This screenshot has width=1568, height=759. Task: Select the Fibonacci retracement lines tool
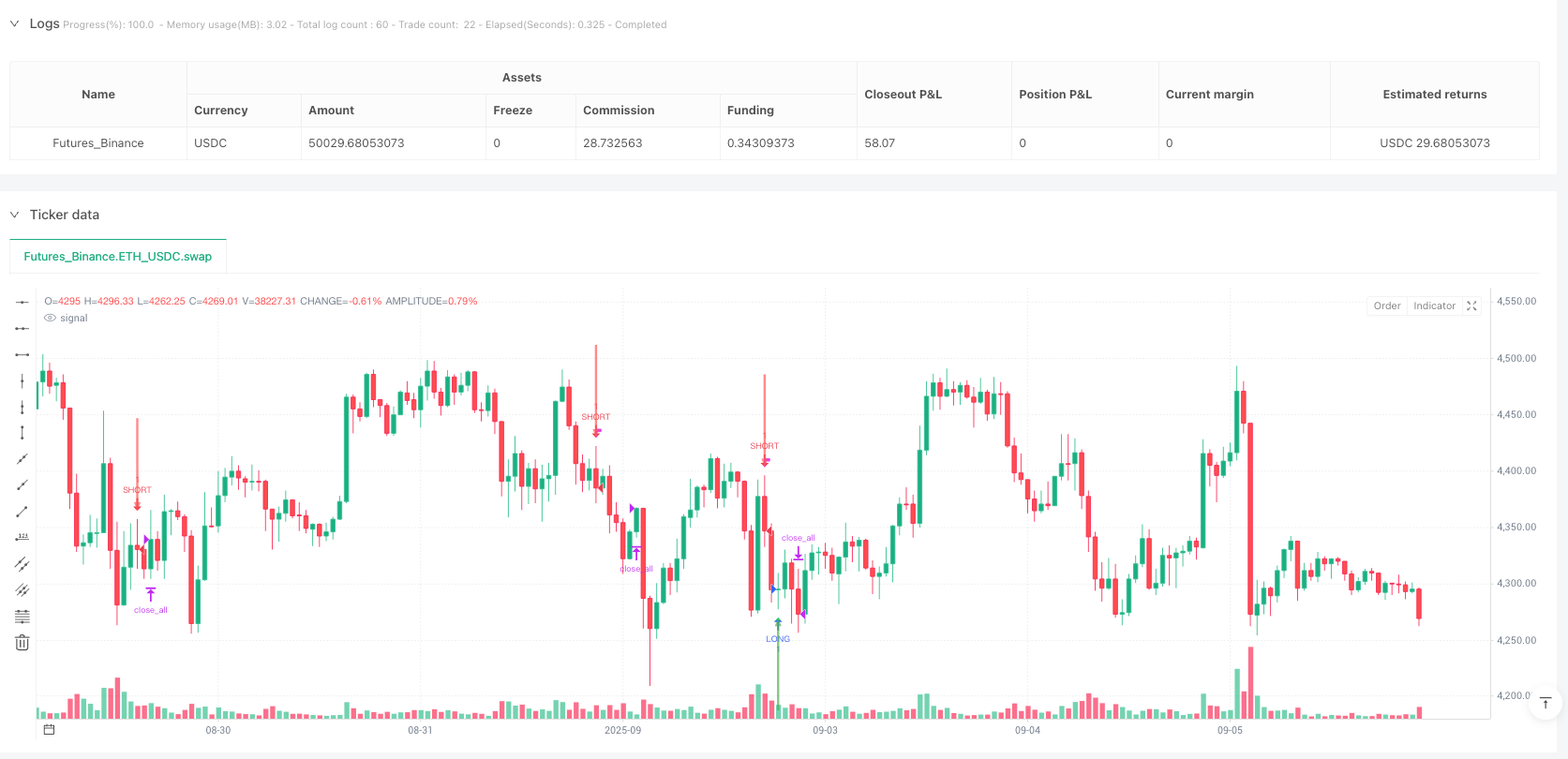click(22, 617)
